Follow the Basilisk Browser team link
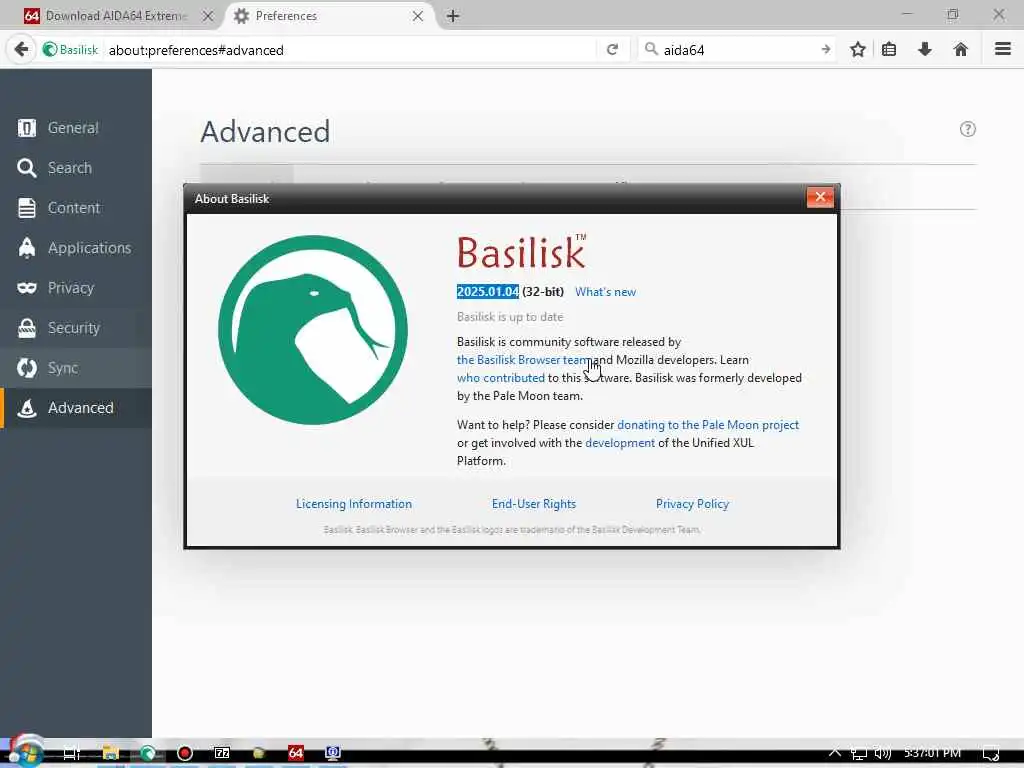This screenshot has height=768, width=1024. pos(525,360)
